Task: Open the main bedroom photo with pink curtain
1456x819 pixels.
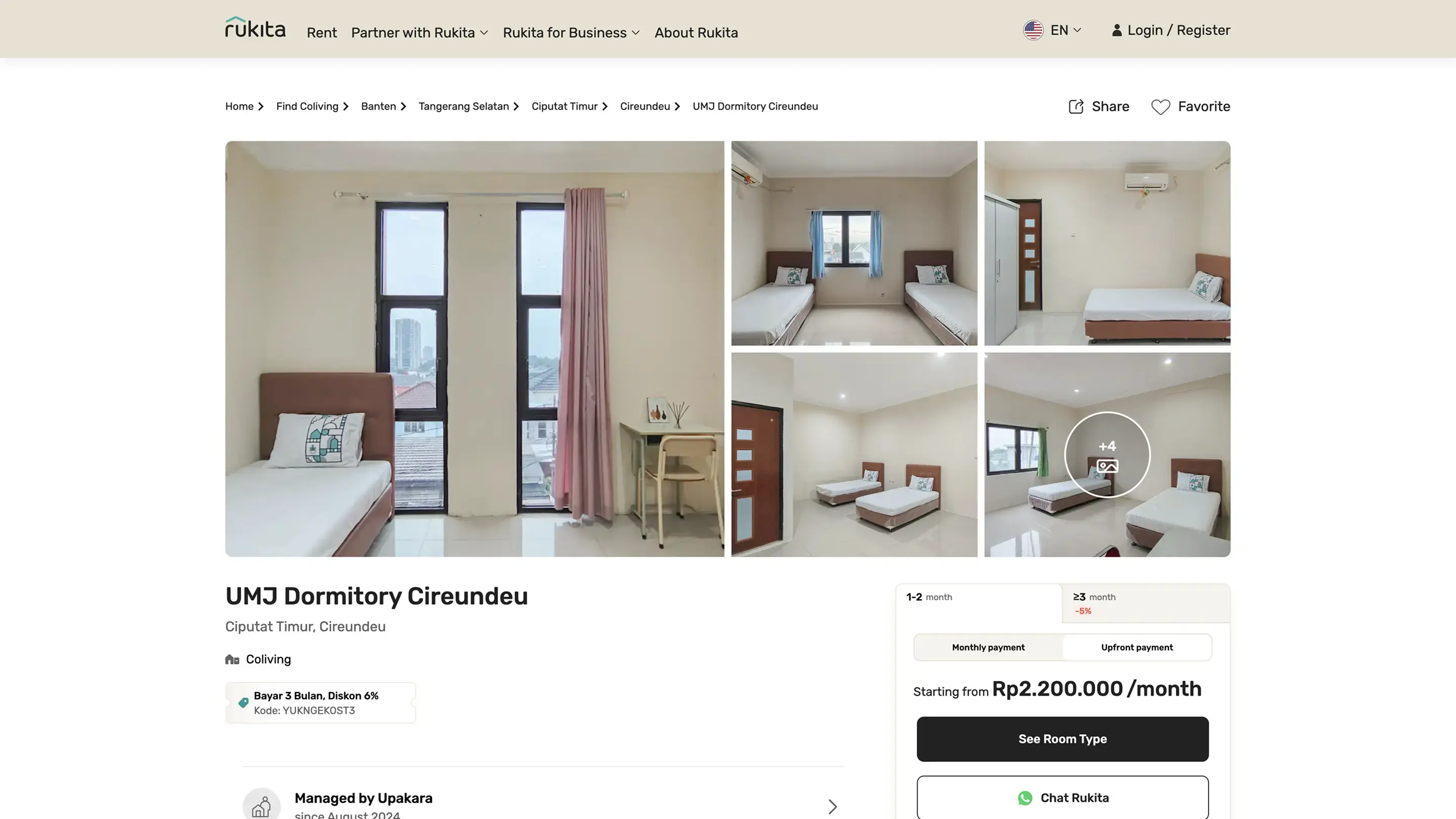Action: click(x=474, y=349)
